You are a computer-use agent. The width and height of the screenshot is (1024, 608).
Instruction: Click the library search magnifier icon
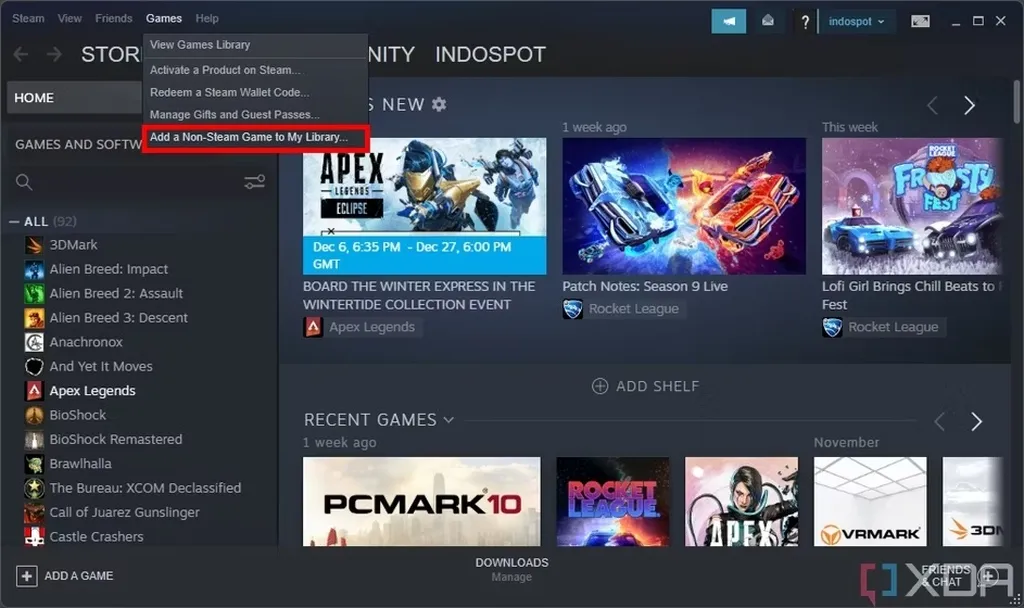(24, 182)
